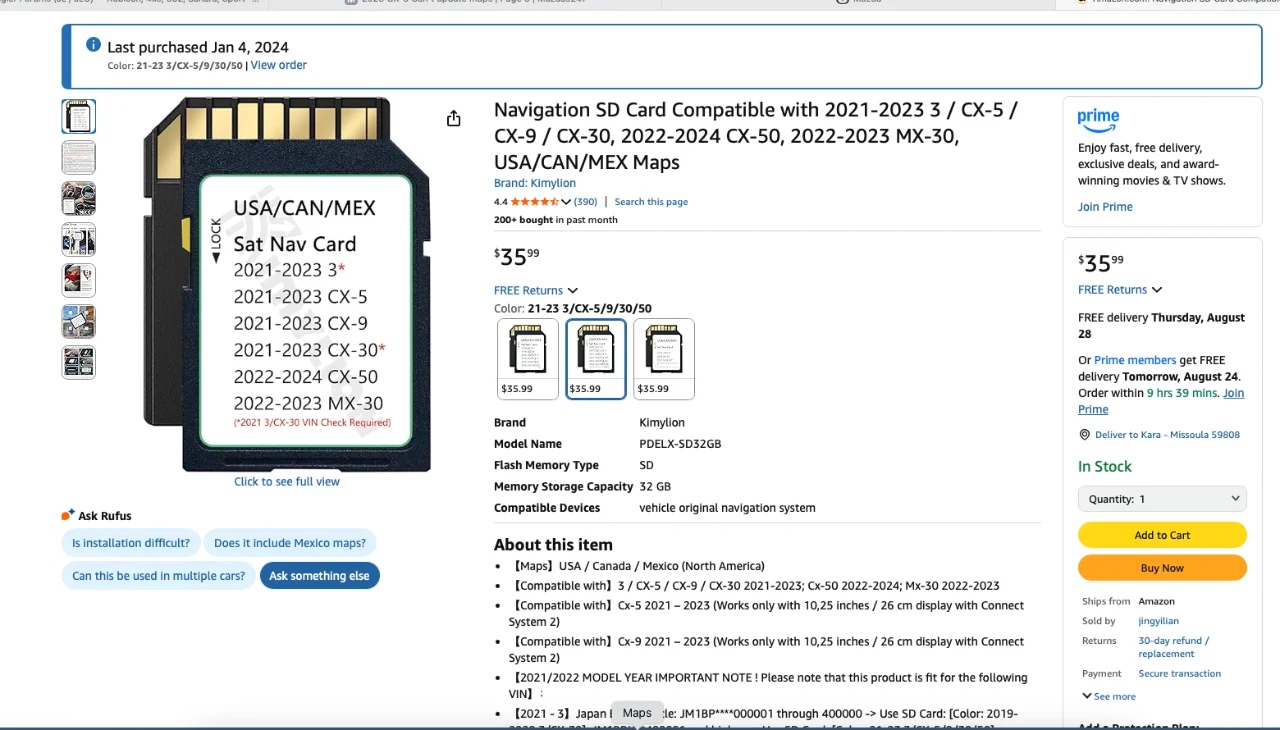1280x730 pixels.
Task: Click the About this item heading
Action: point(553,545)
